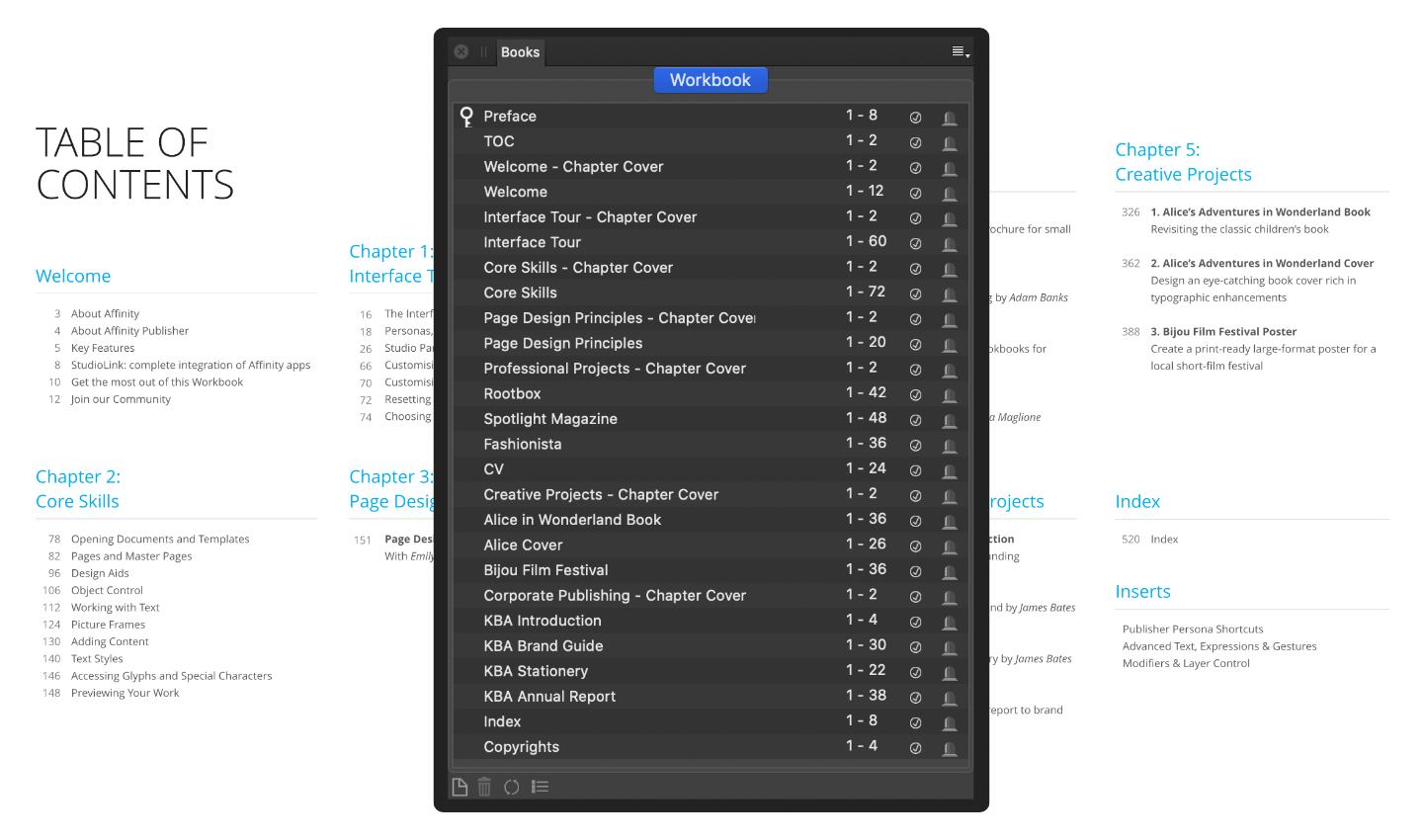Click the numbered list icon at panel bottom

click(540, 787)
